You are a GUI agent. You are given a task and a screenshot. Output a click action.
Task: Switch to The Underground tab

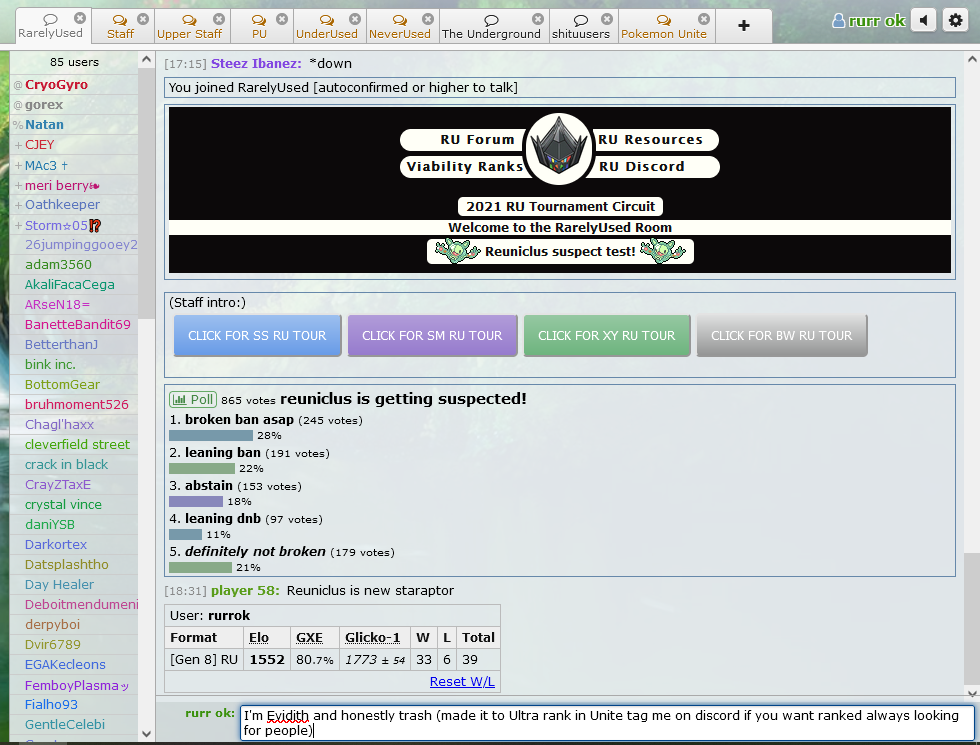pyautogui.click(x=491, y=27)
